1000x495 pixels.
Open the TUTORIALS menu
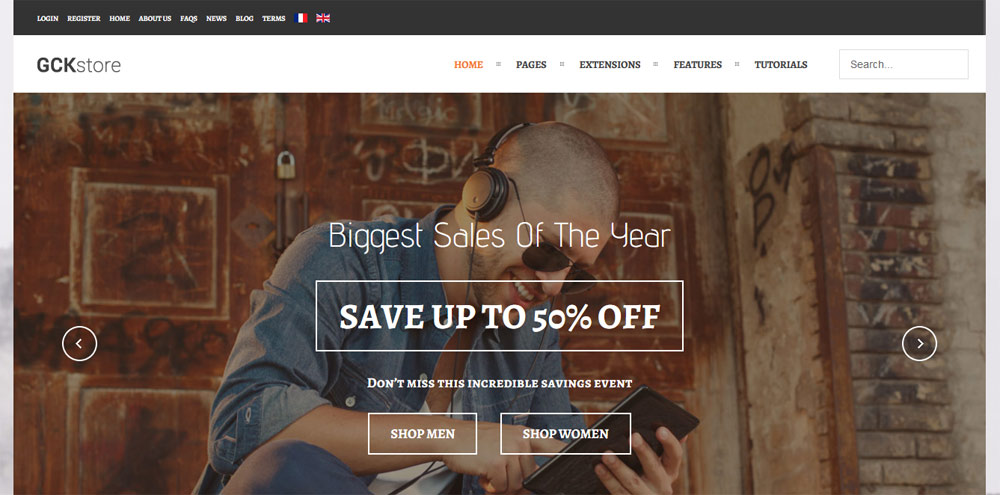(781, 64)
